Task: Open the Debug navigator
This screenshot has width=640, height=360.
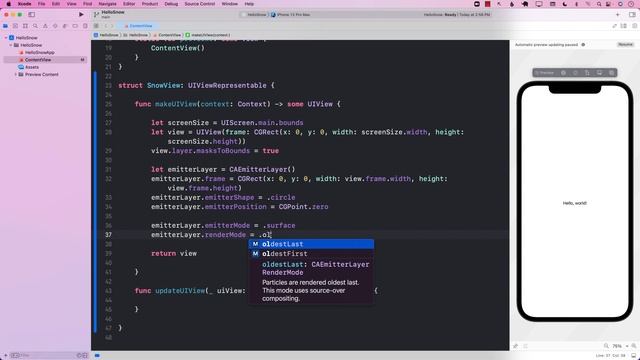Action: [65, 26]
